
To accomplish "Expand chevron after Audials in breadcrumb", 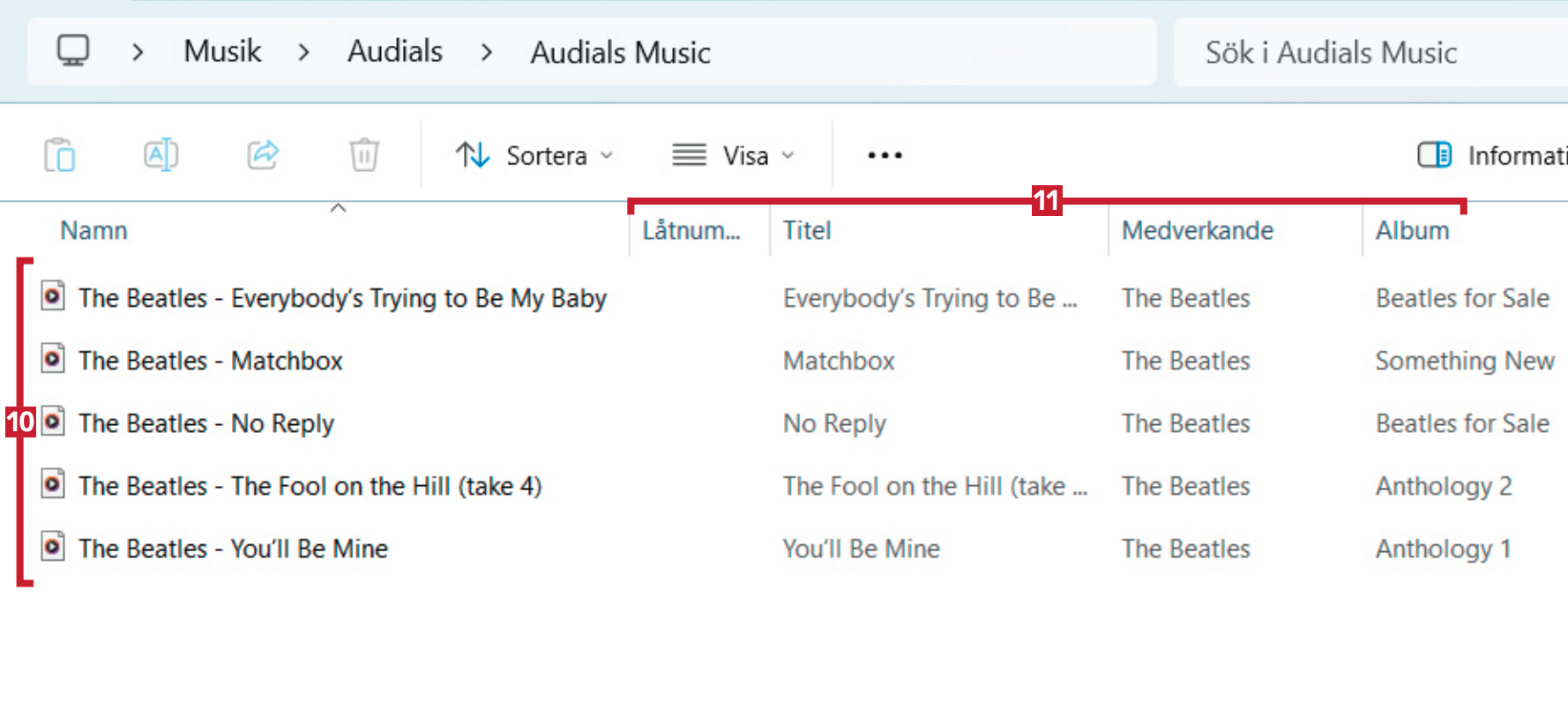I will (x=487, y=52).
